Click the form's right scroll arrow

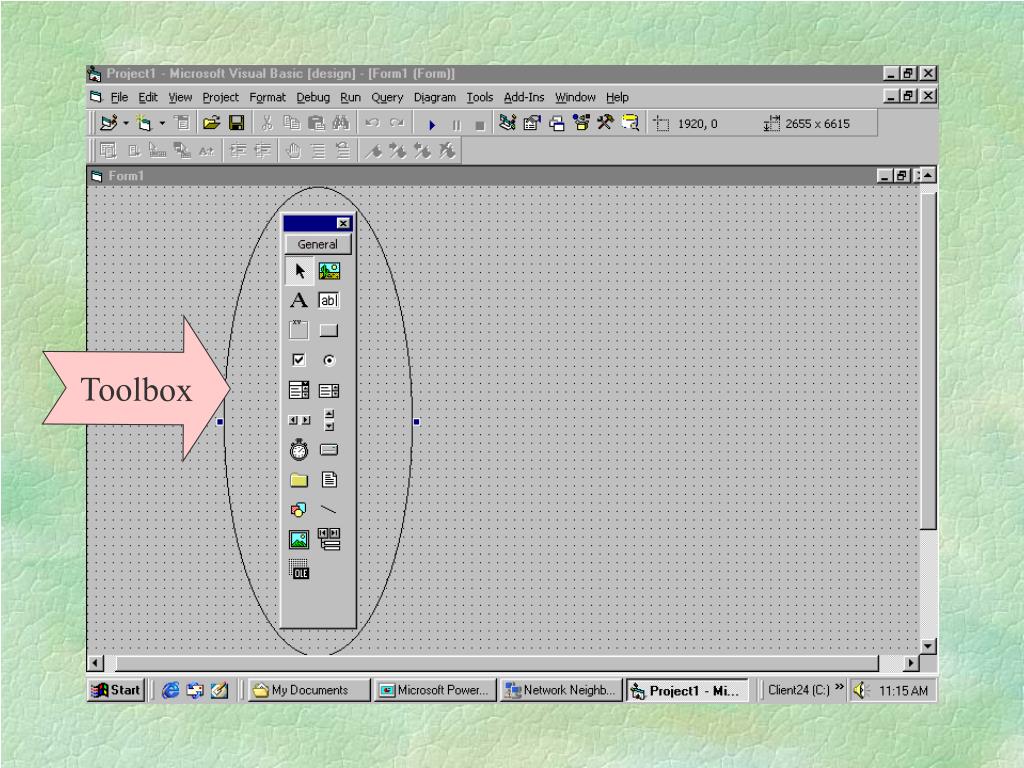click(x=911, y=663)
